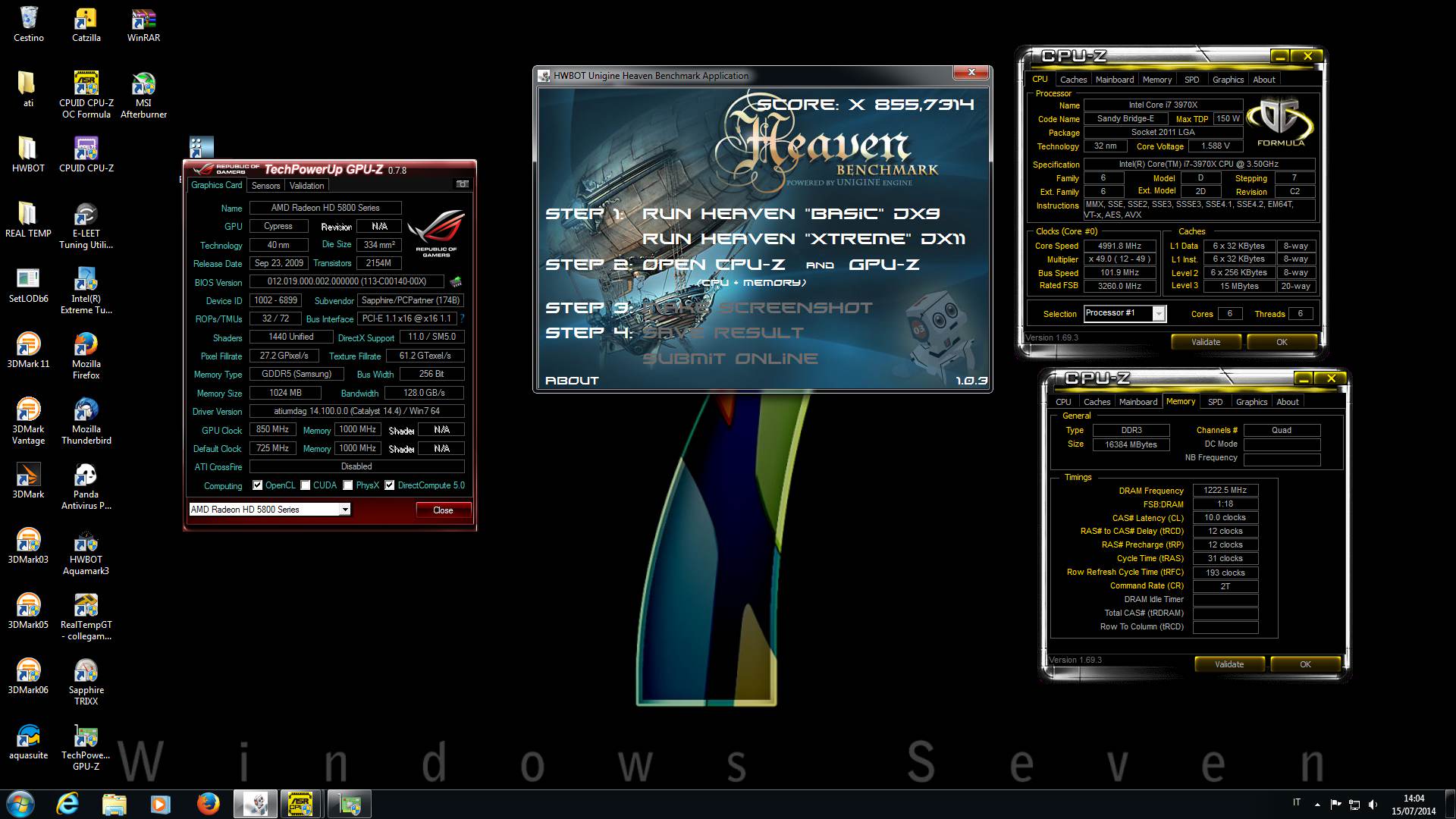The height and width of the screenshot is (819, 1456).
Task: Open the REAL TEMP folder icon
Action: click(x=29, y=220)
